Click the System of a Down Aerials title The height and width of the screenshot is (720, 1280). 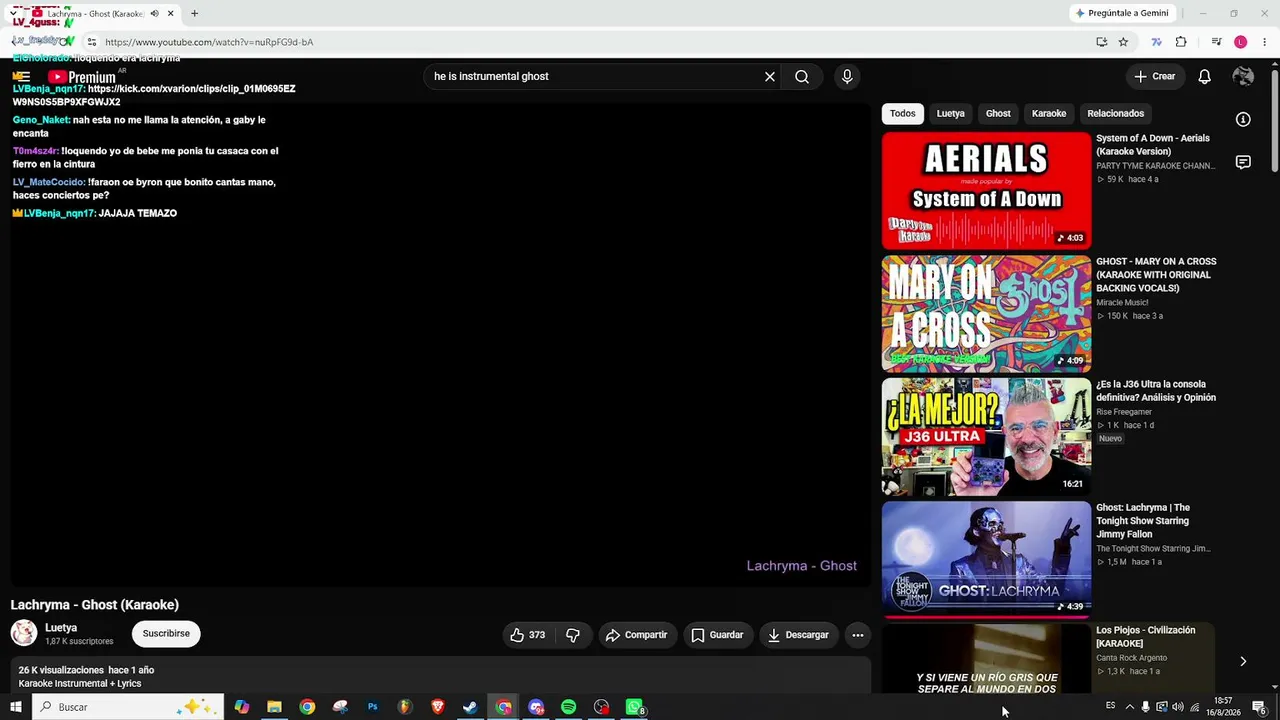coord(1153,145)
